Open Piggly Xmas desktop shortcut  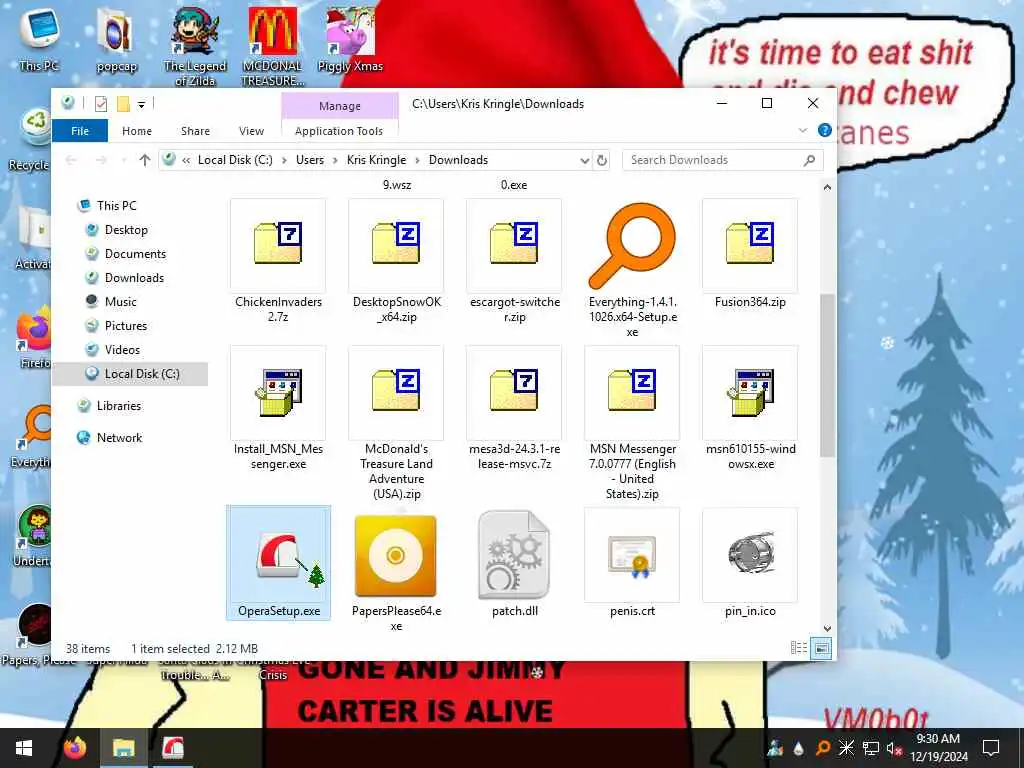click(x=350, y=40)
